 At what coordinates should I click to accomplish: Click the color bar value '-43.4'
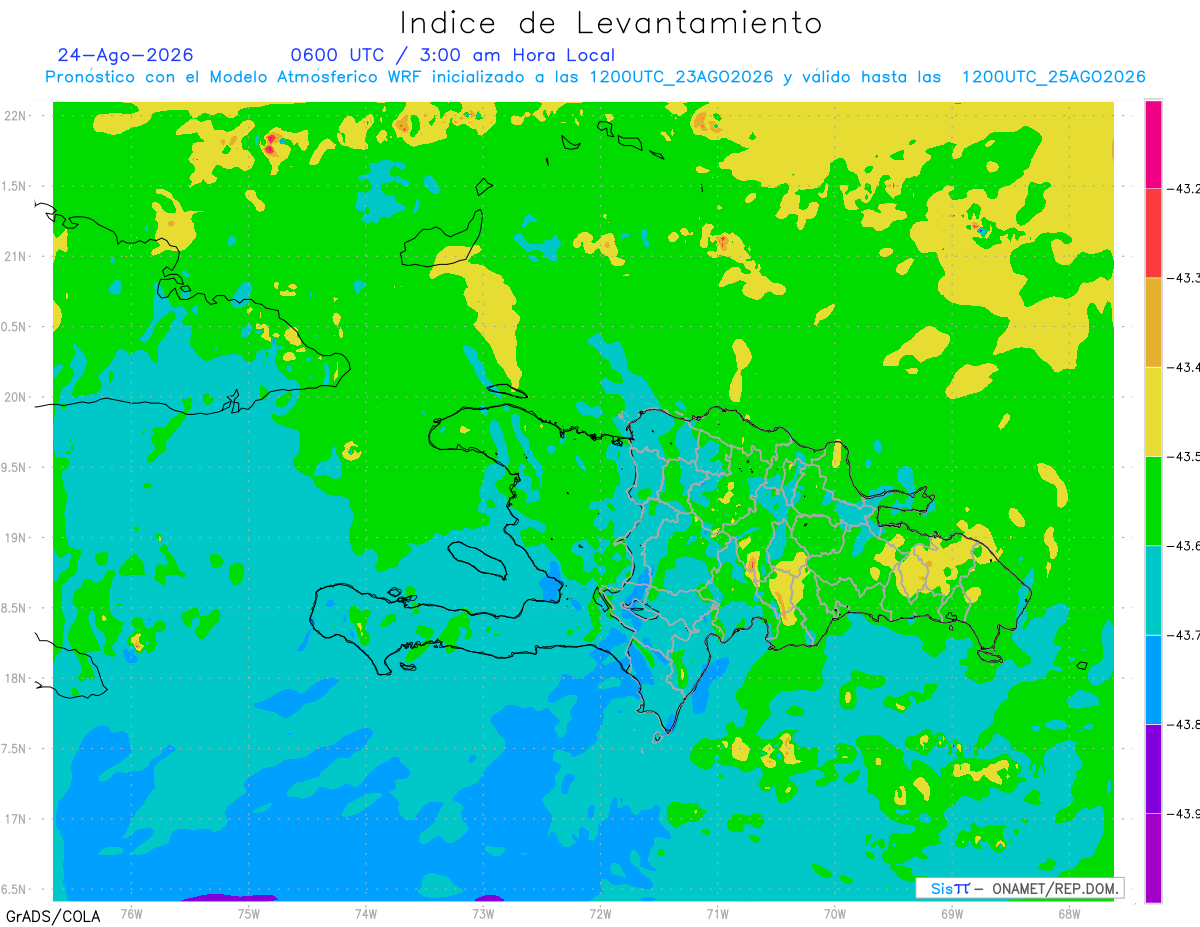[1184, 367]
